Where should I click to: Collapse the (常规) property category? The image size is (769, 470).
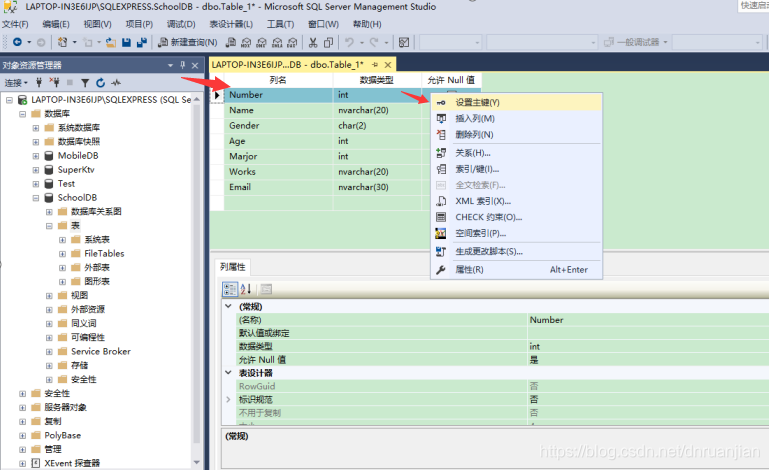tap(229, 306)
